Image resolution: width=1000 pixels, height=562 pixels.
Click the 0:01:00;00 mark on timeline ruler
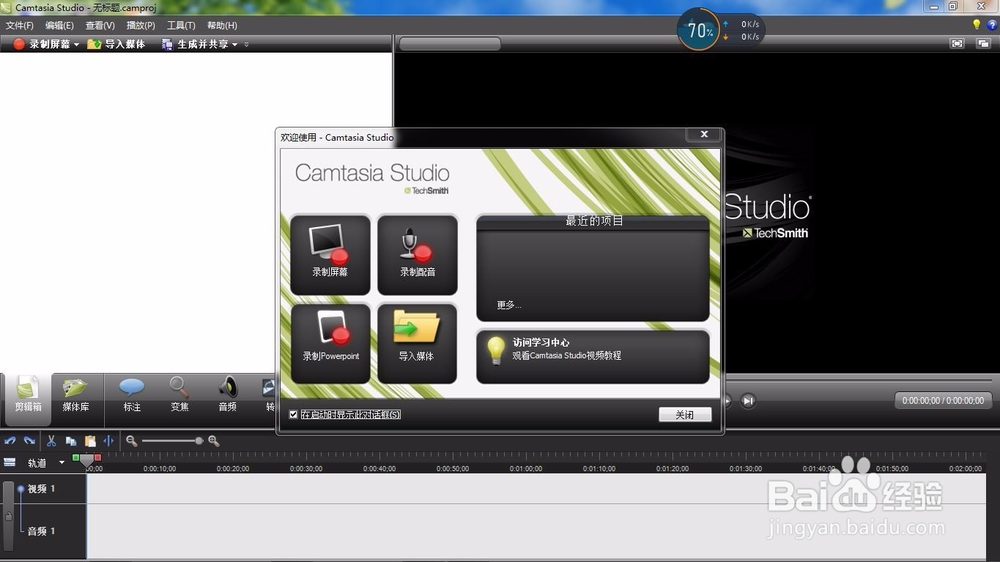click(x=526, y=468)
